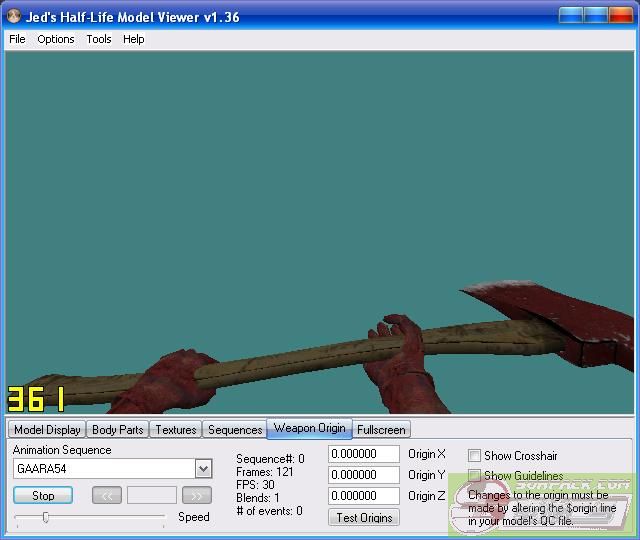Click the Half-Life Model Viewer title bar icon
Screen dimensions: 640x540
(14, 17)
